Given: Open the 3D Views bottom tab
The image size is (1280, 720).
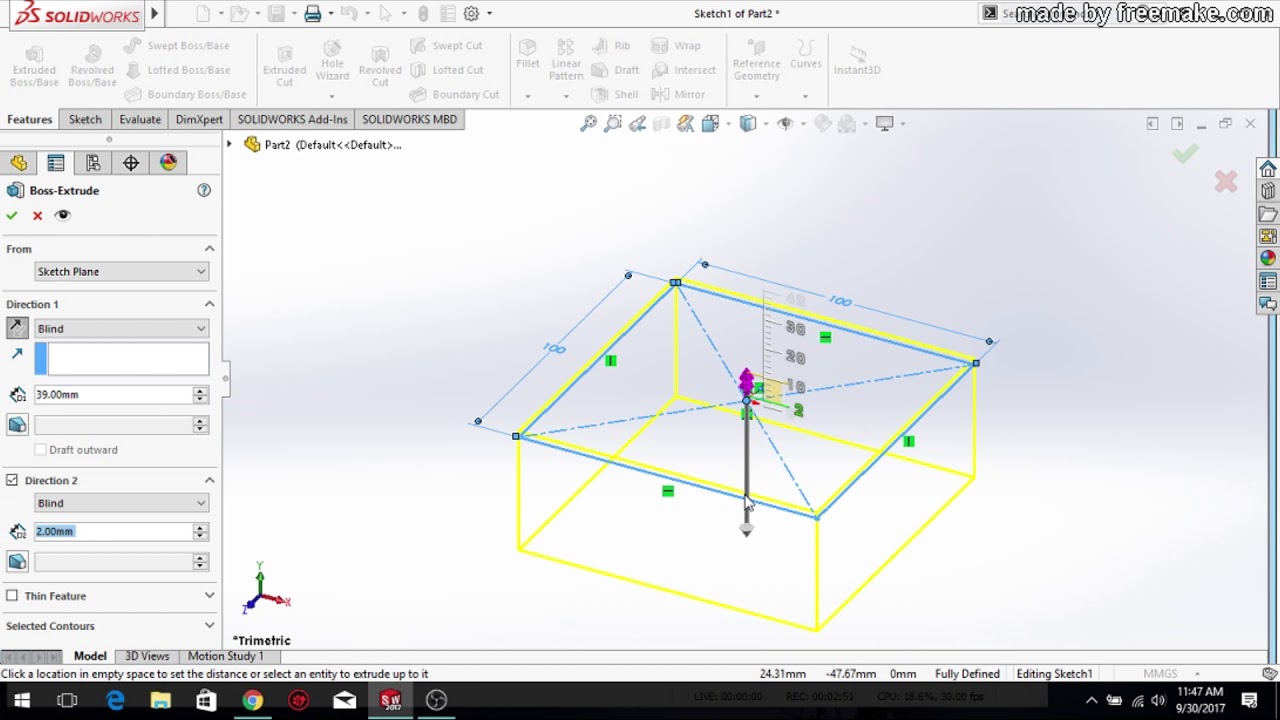Looking at the screenshot, I should point(147,656).
